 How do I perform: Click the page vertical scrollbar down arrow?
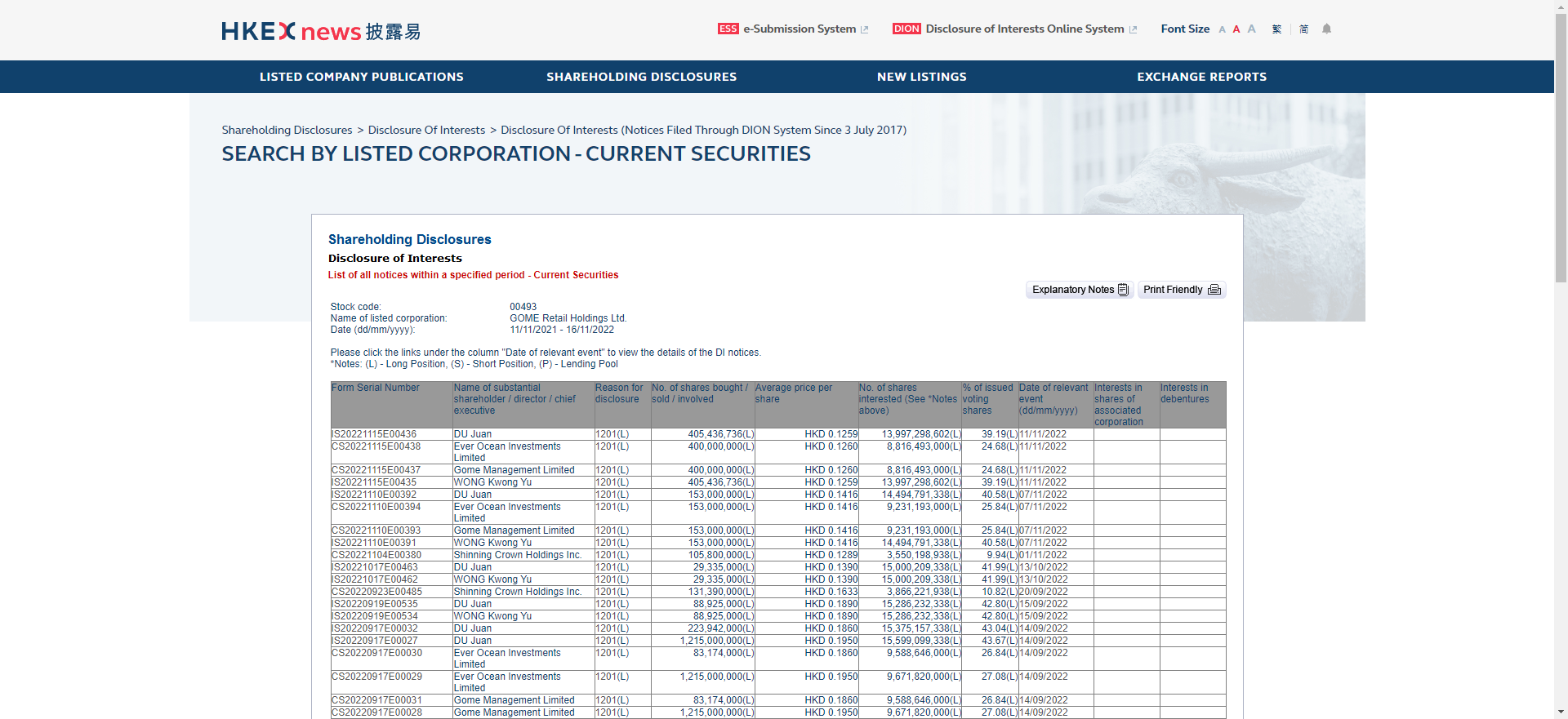tap(1561, 712)
